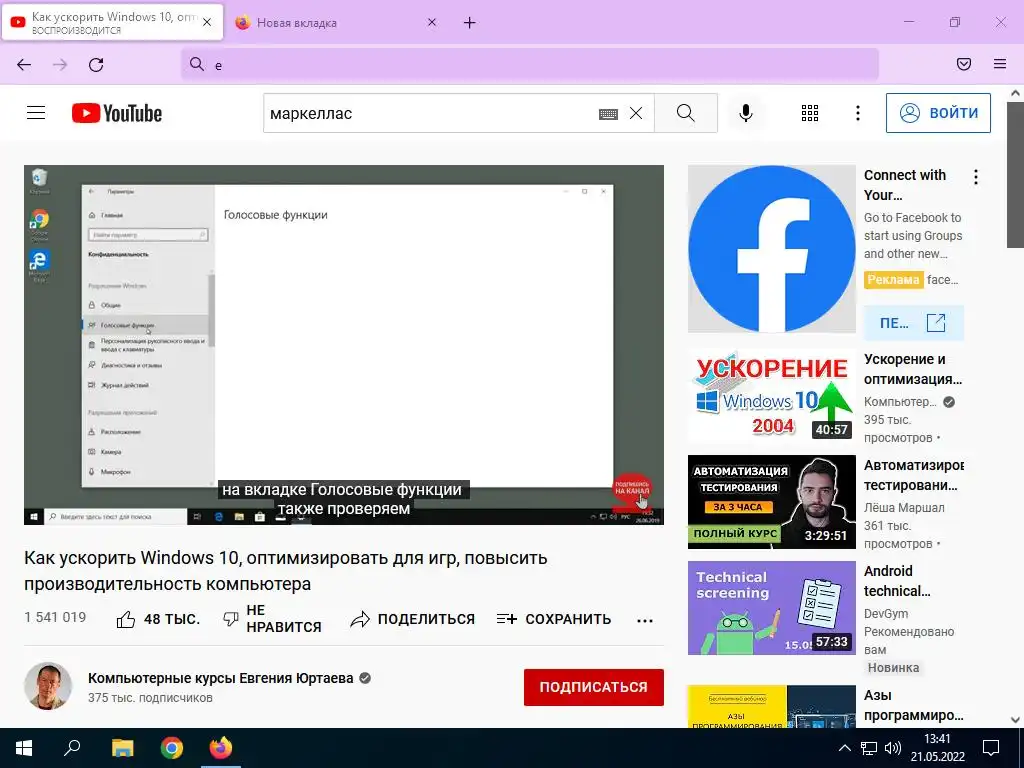
Task: Visit advertiser site via ПЕ… button
Action: coord(913,323)
